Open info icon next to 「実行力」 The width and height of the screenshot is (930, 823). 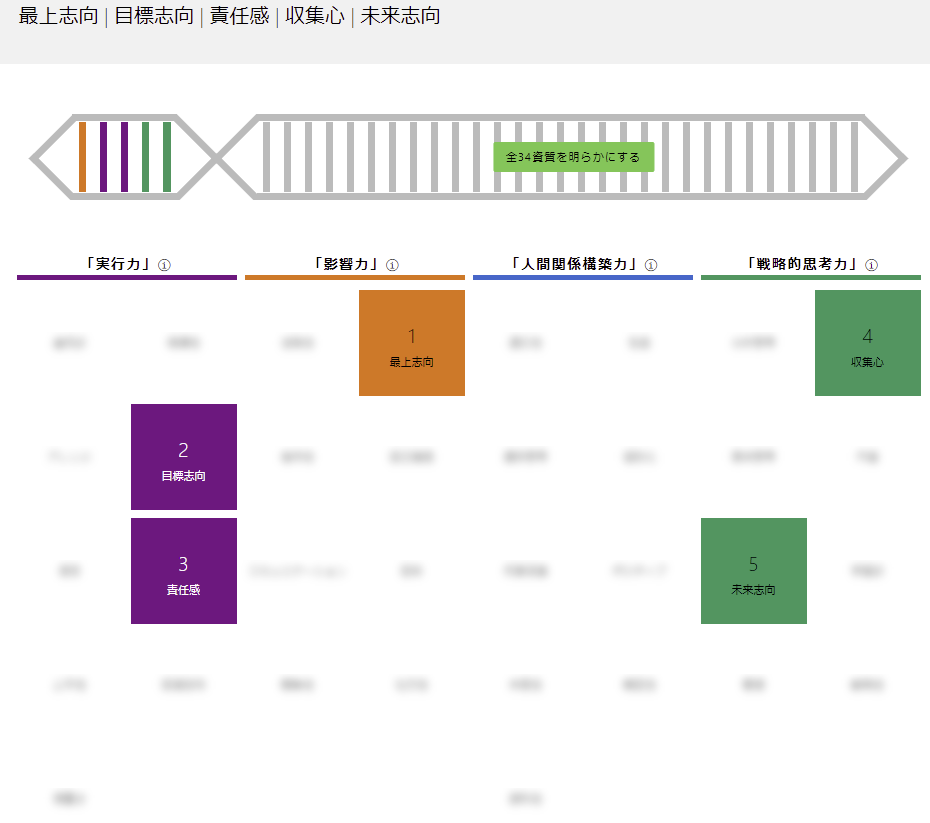coord(164,265)
